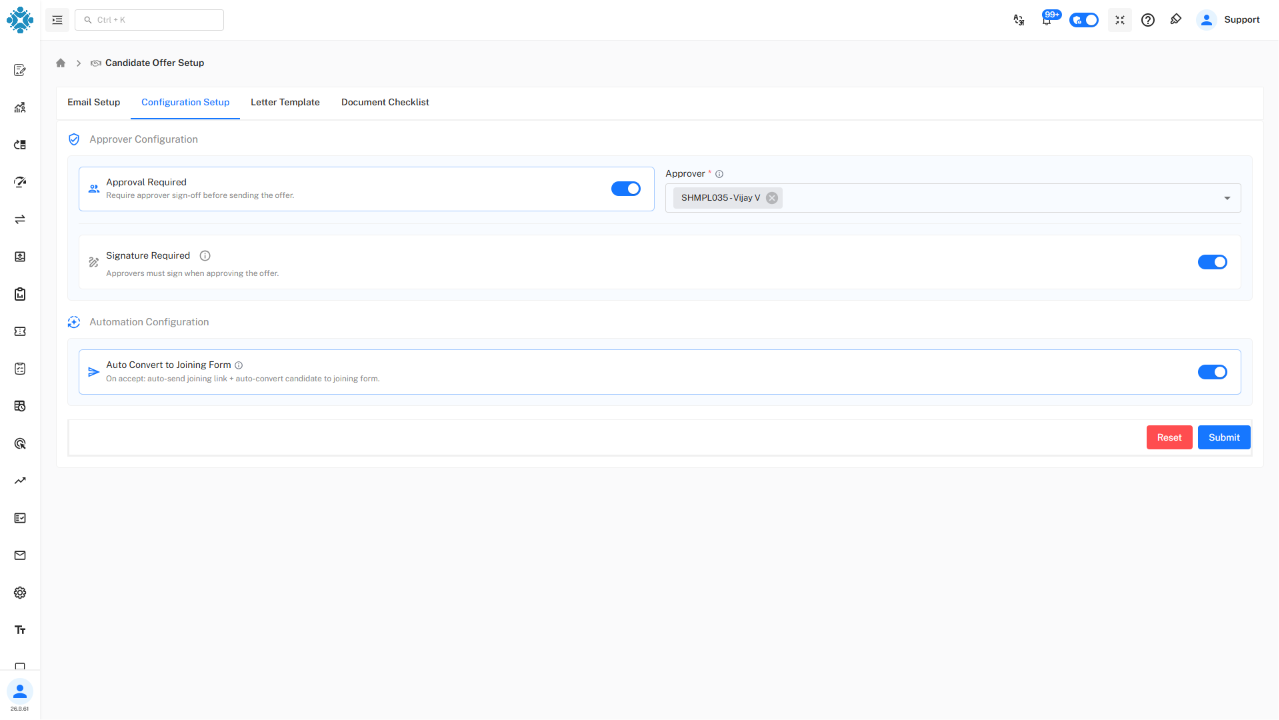The height and width of the screenshot is (720, 1279).
Task: Click info icon next to Approver label
Action: [719, 174]
